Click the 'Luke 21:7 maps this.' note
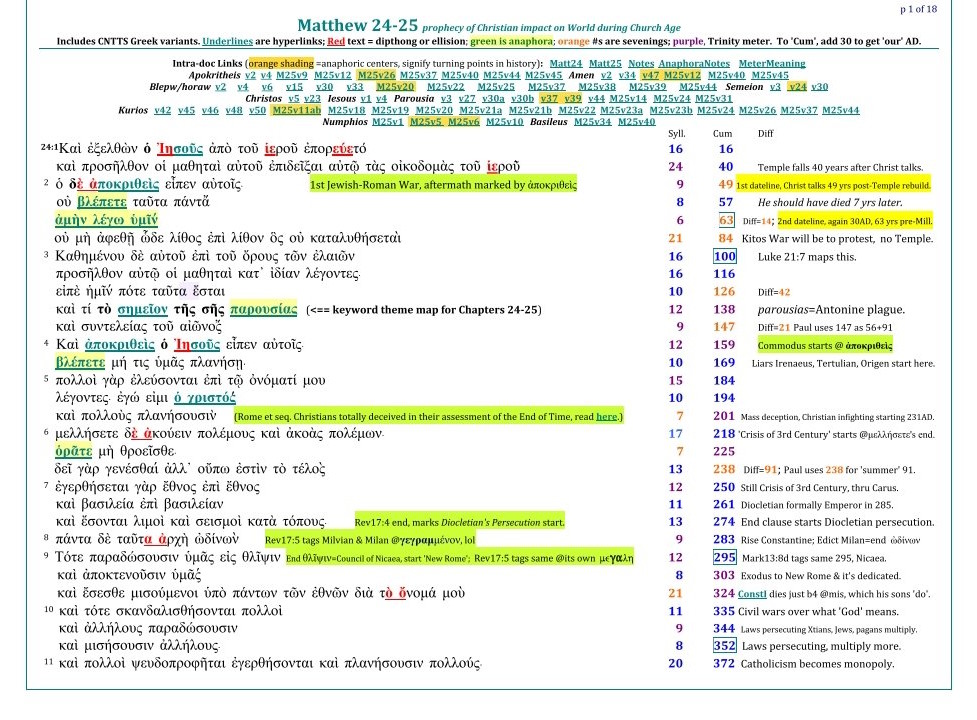 807,257
